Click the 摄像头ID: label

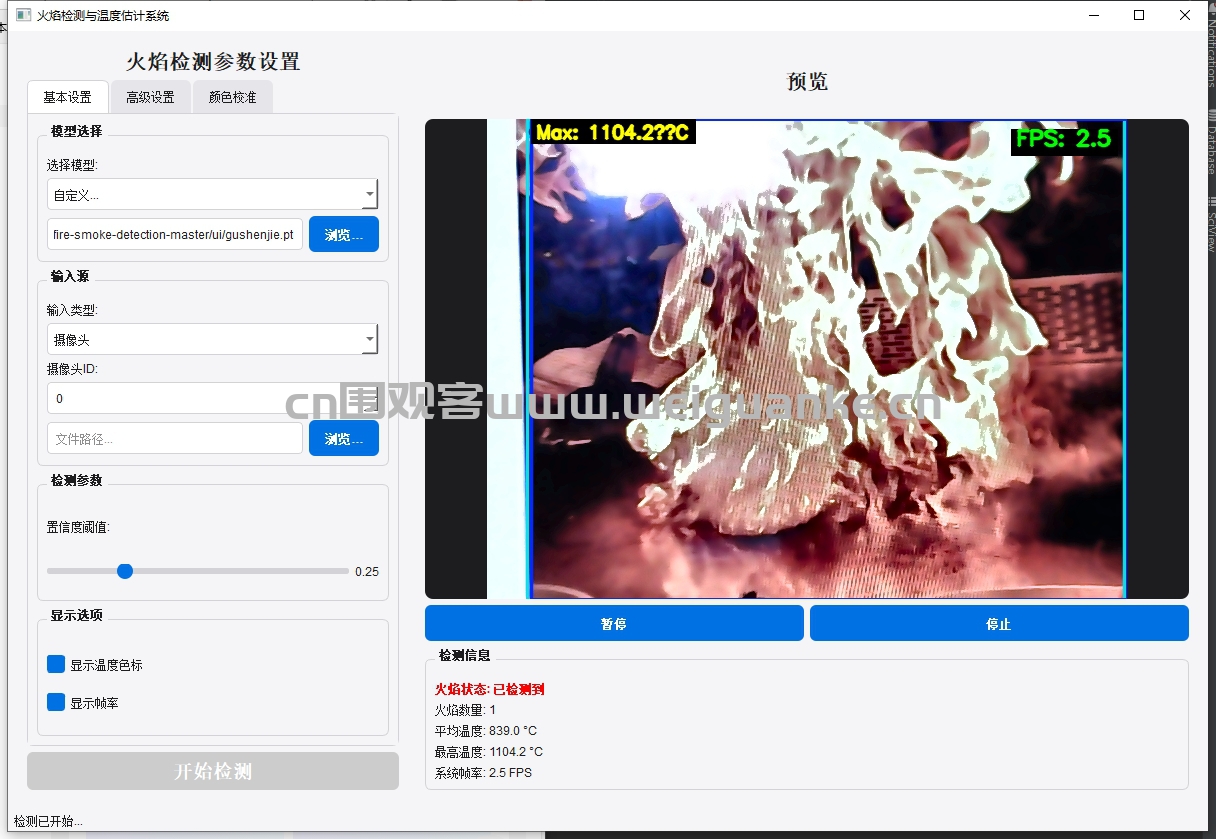click(73, 369)
